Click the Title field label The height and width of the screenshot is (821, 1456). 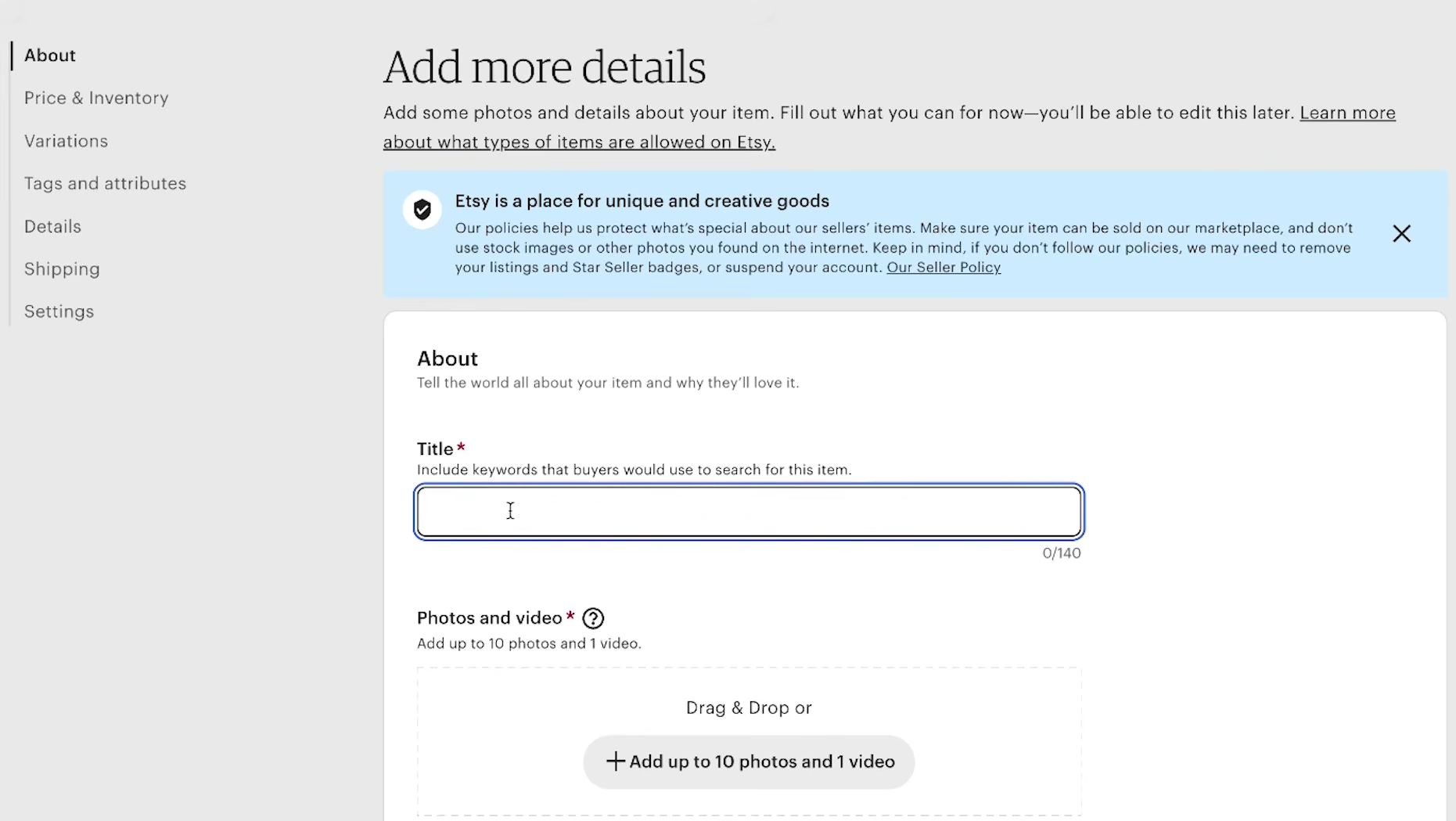[x=435, y=448]
